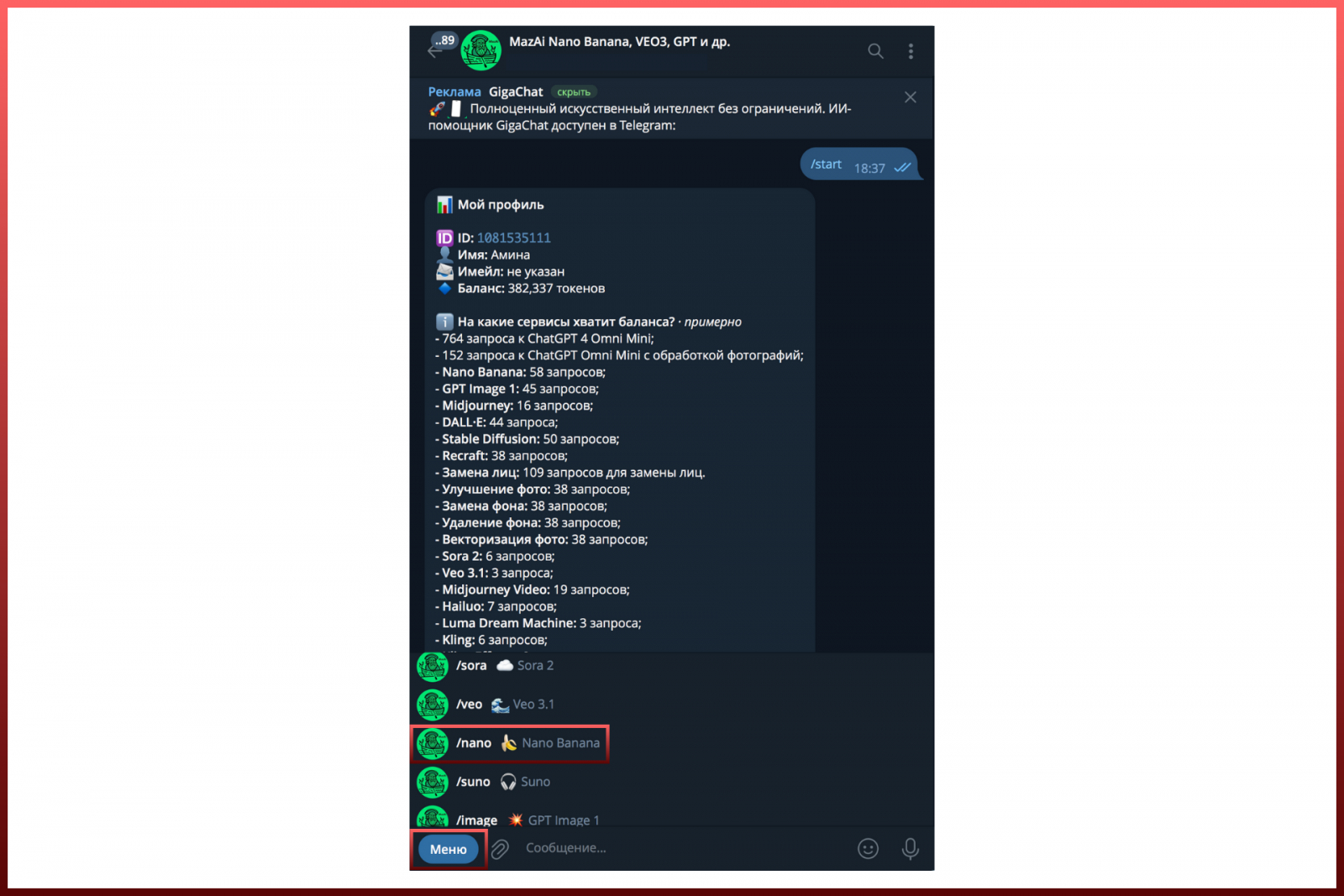Close the GigaChat ad banner
Viewport: 1344px width, 896px height.
pyautogui.click(x=910, y=97)
